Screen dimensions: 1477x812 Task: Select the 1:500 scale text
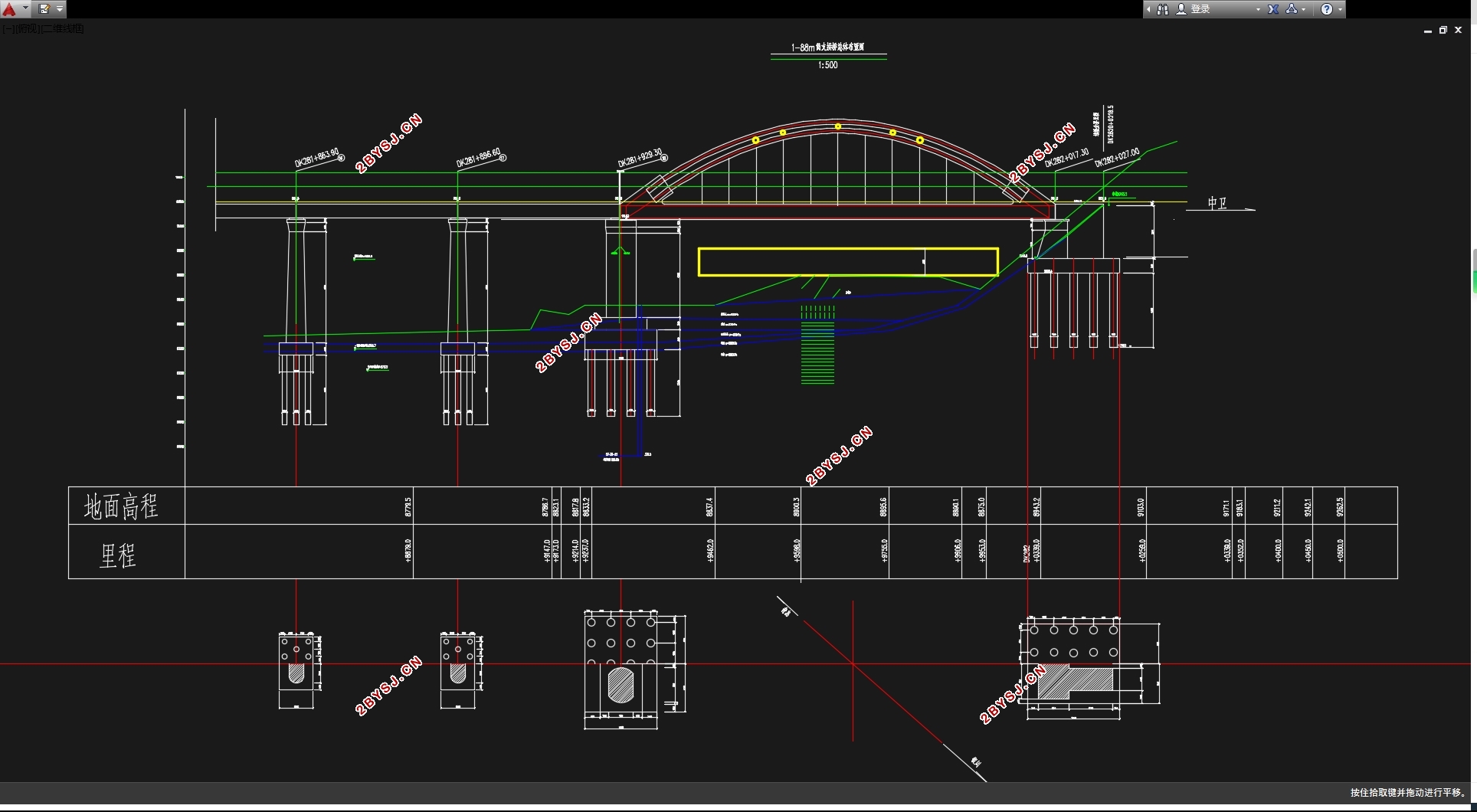click(x=827, y=65)
